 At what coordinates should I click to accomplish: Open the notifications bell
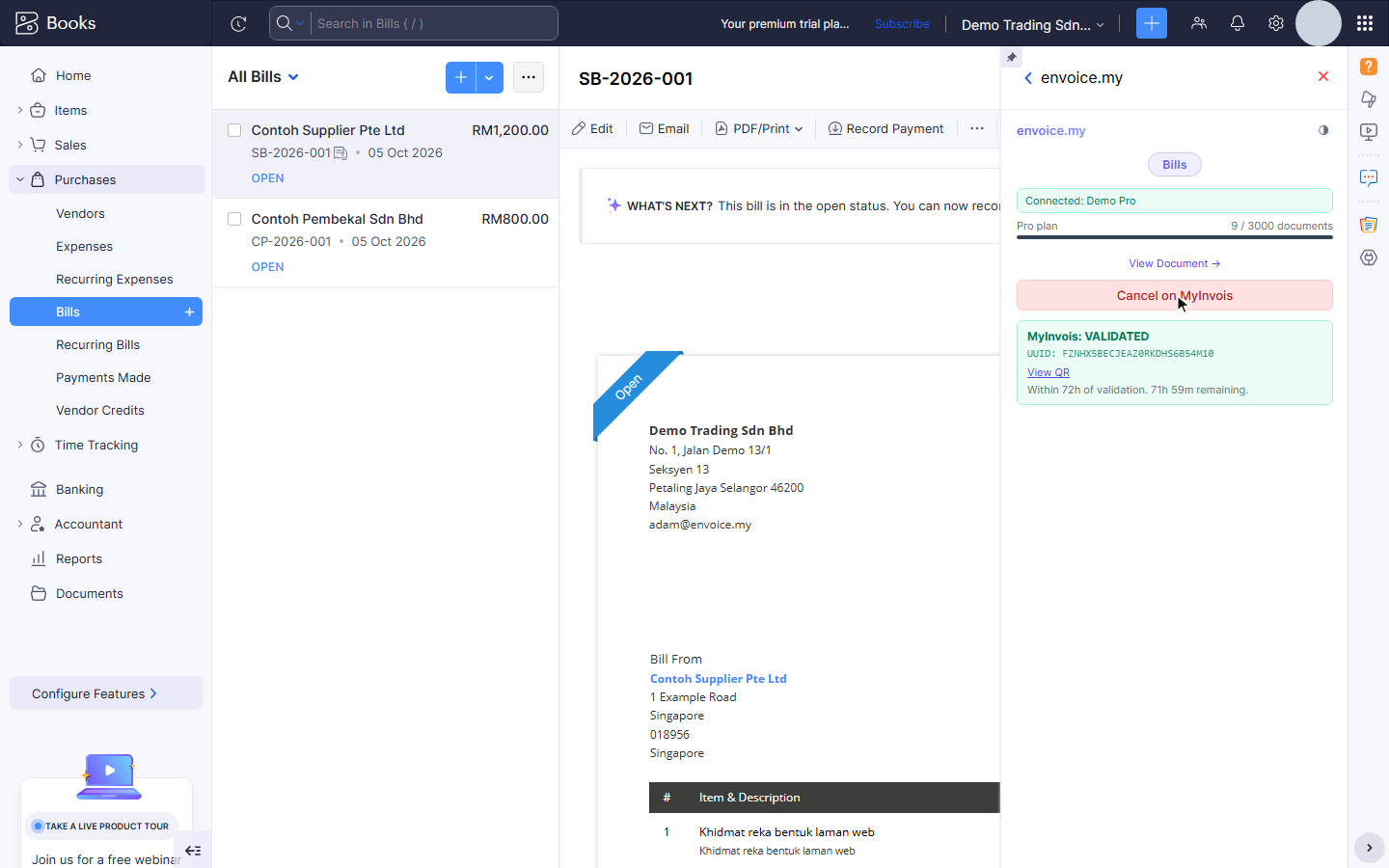point(1238,23)
